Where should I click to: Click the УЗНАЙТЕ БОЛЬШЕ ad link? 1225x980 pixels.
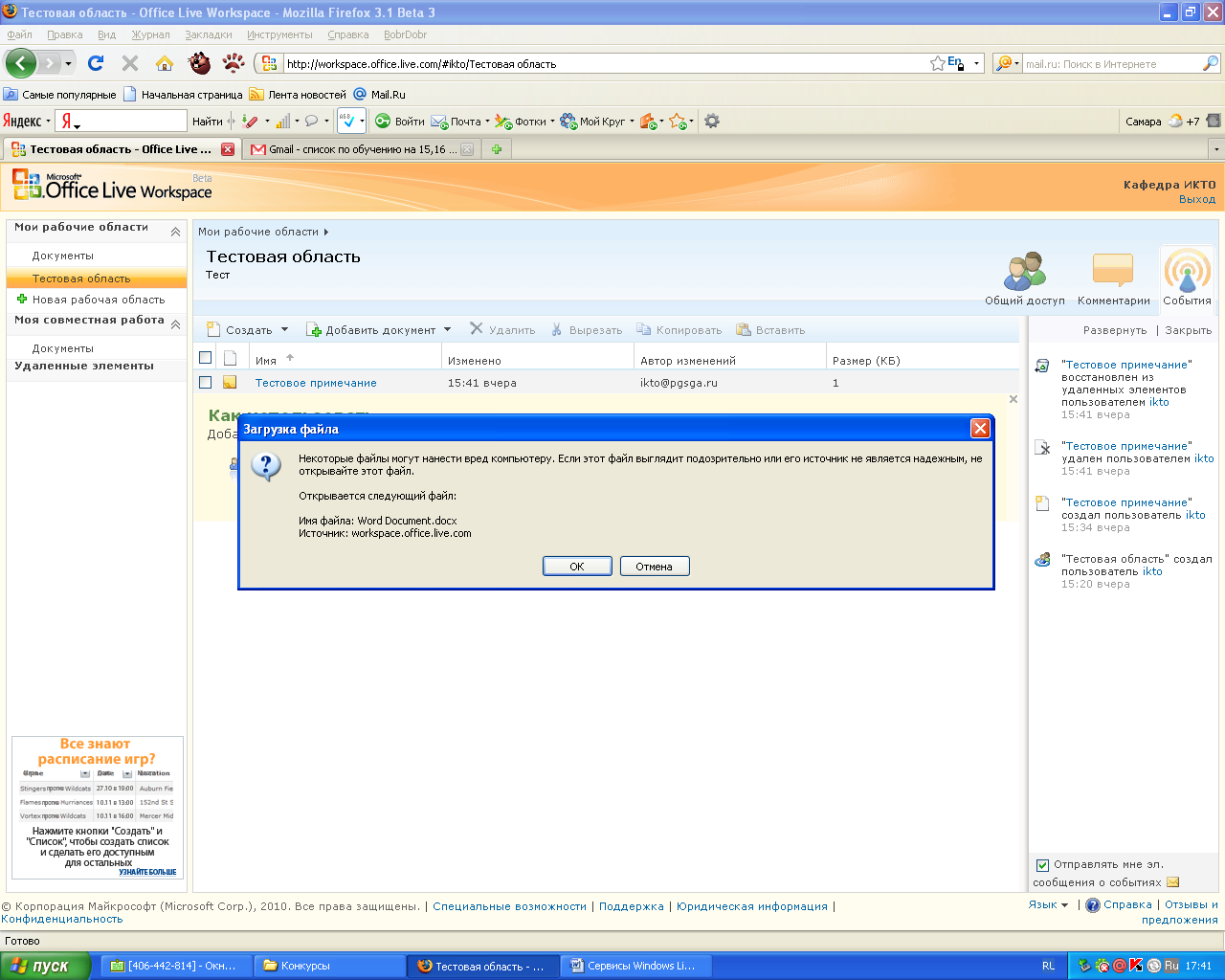[x=147, y=872]
